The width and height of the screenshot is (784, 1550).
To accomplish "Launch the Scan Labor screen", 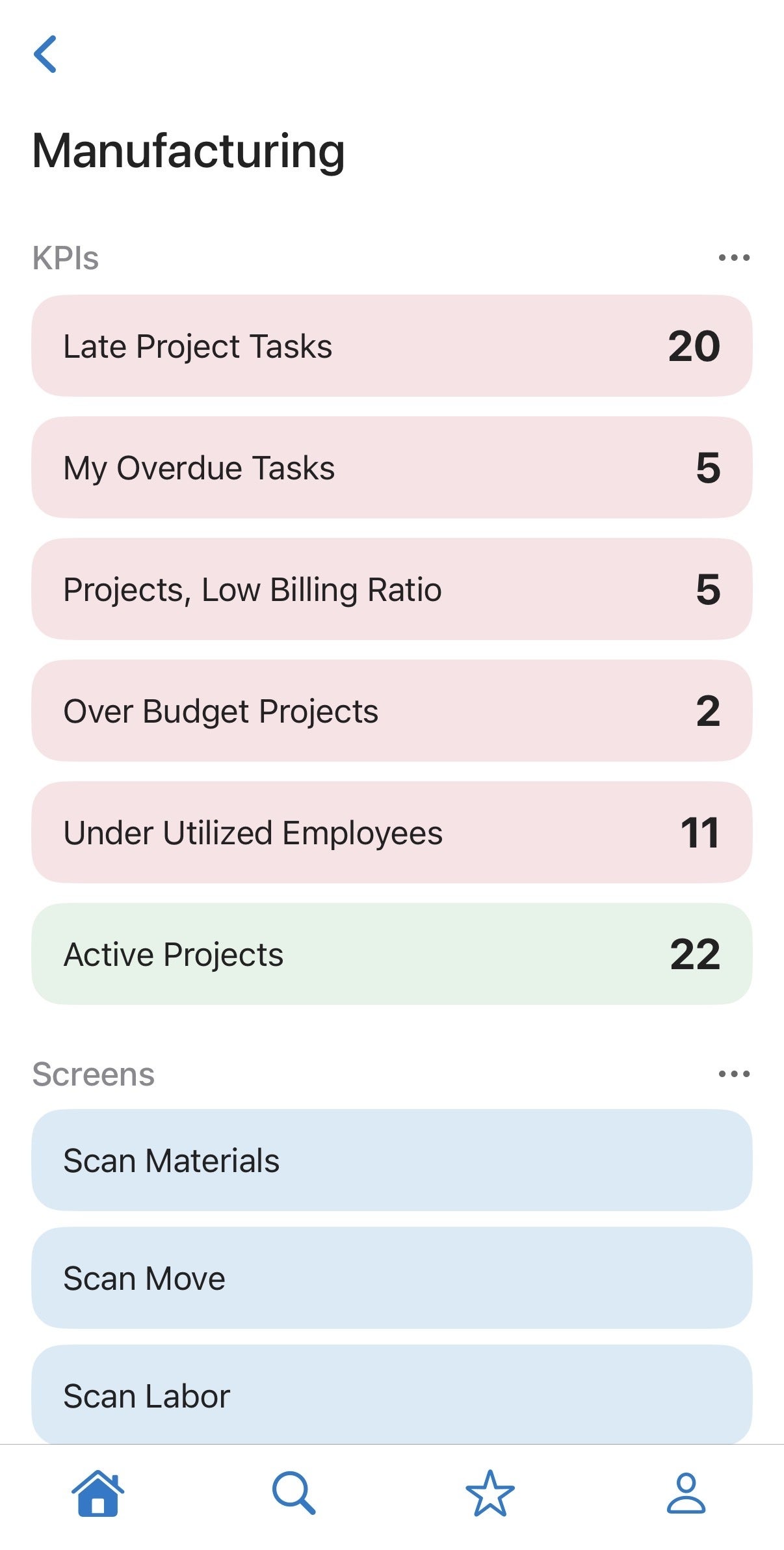I will [392, 1395].
